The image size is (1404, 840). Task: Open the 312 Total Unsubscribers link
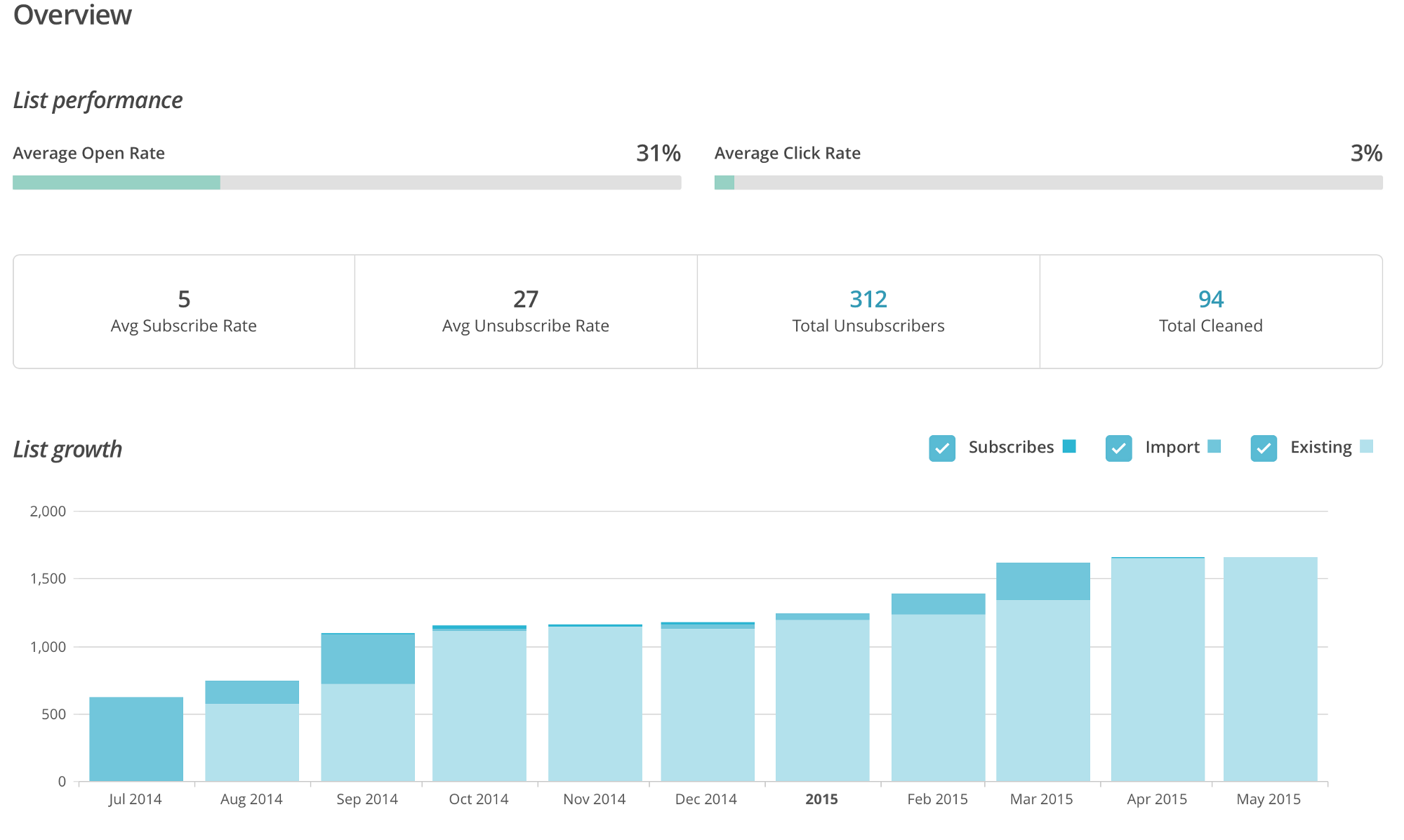[868, 300]
